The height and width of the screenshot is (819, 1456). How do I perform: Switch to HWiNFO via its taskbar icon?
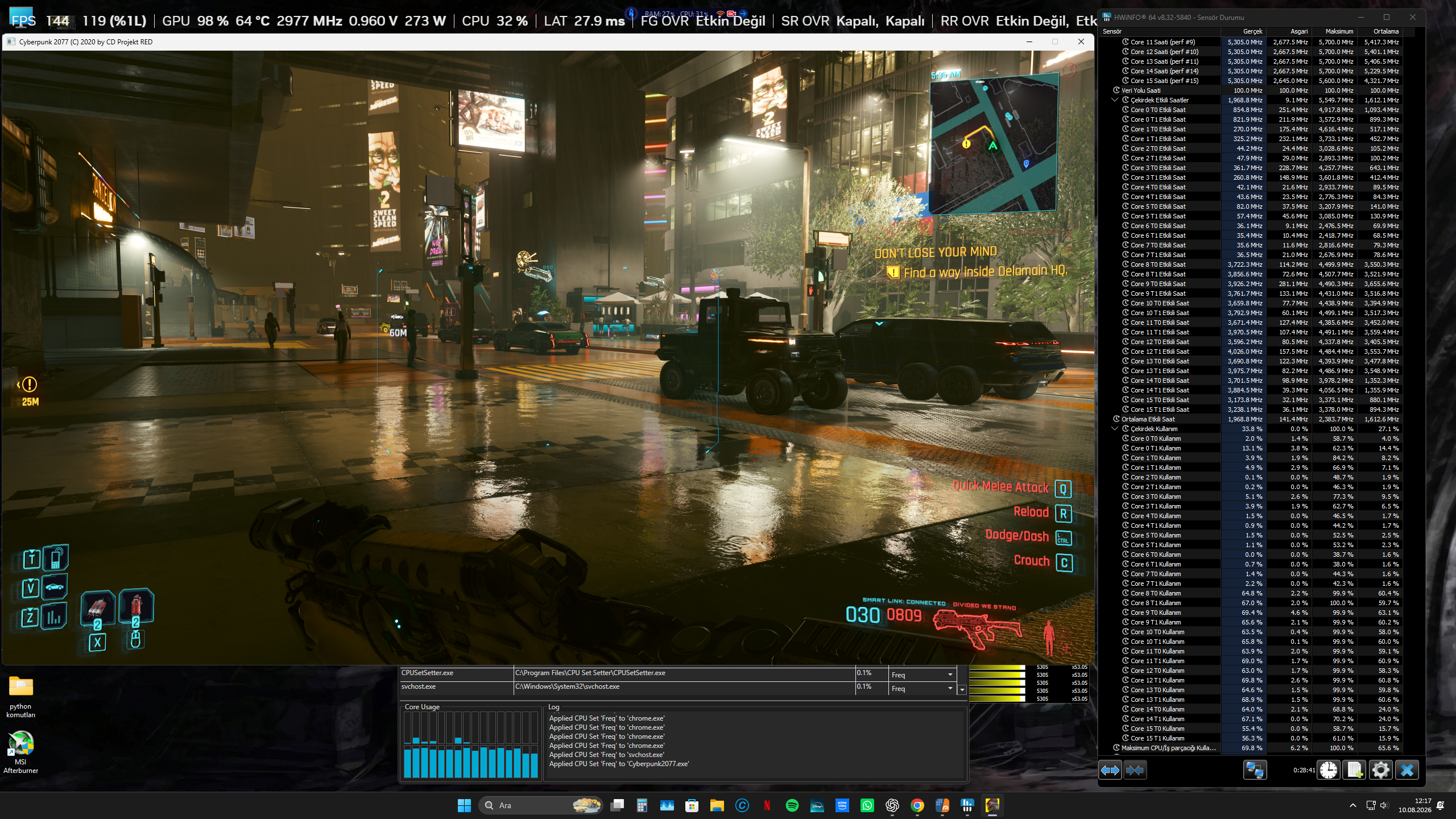pos(967,805)
